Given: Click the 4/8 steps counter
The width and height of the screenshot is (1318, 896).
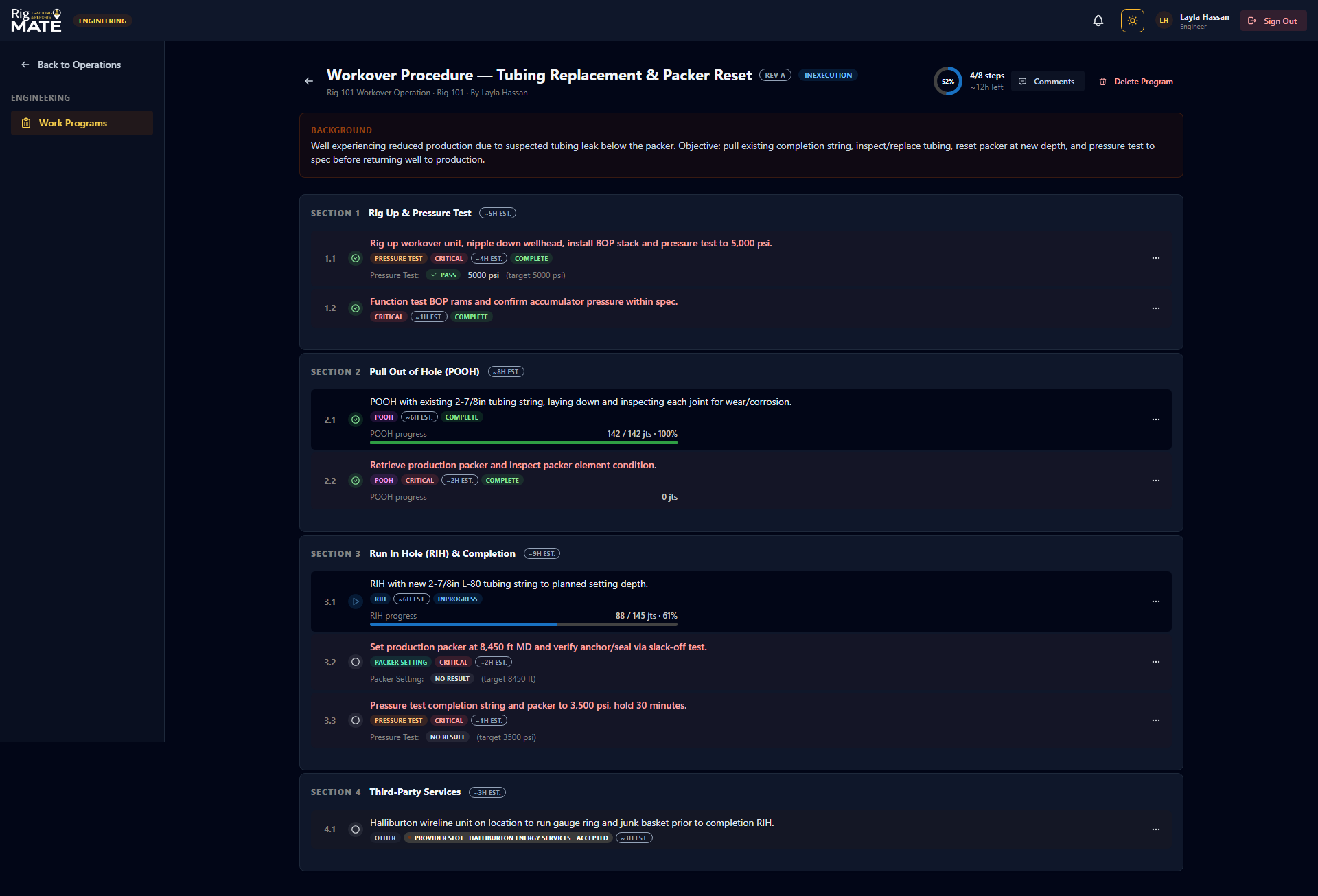Looking at the screenshot, I should point(987,76).
